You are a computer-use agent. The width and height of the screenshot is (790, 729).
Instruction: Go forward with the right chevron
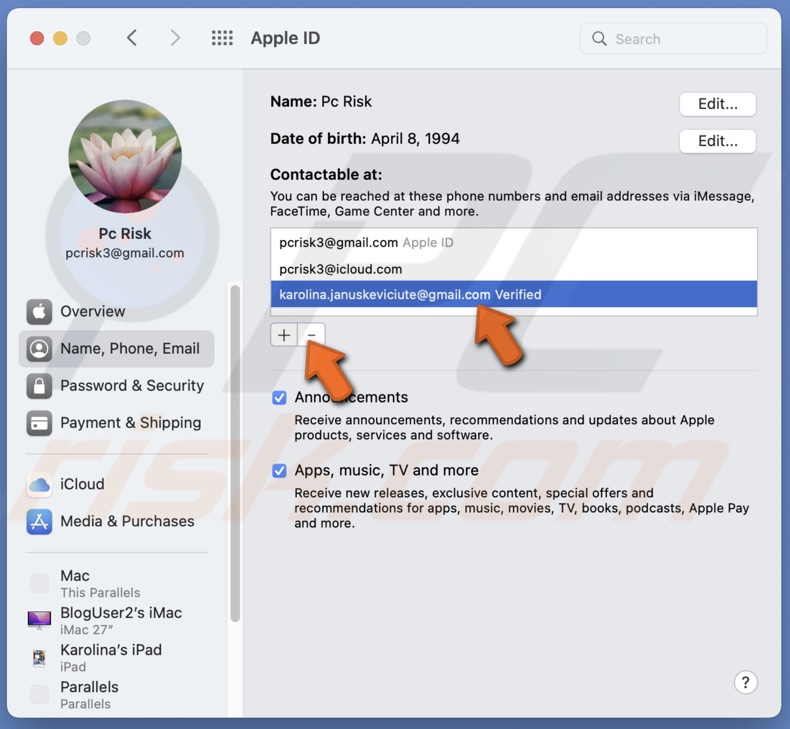175,38
